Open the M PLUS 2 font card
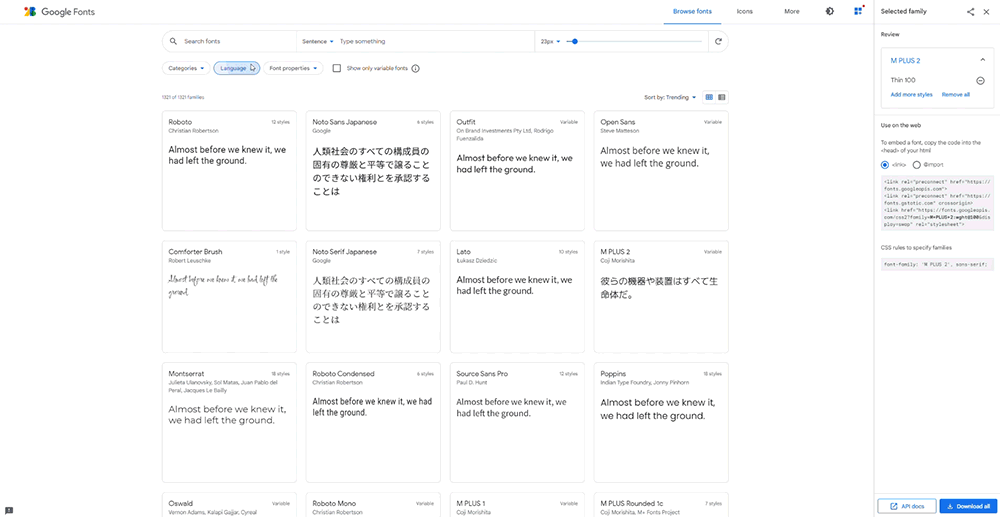This screenshot has width=1000, height=518. point(661,297)
